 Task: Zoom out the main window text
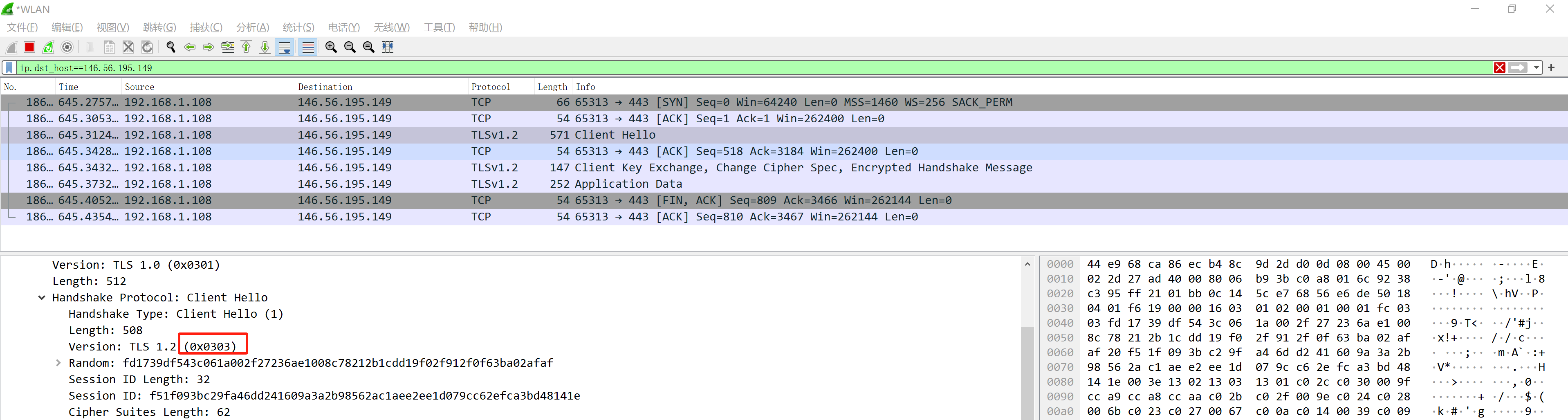click(350, 47)
